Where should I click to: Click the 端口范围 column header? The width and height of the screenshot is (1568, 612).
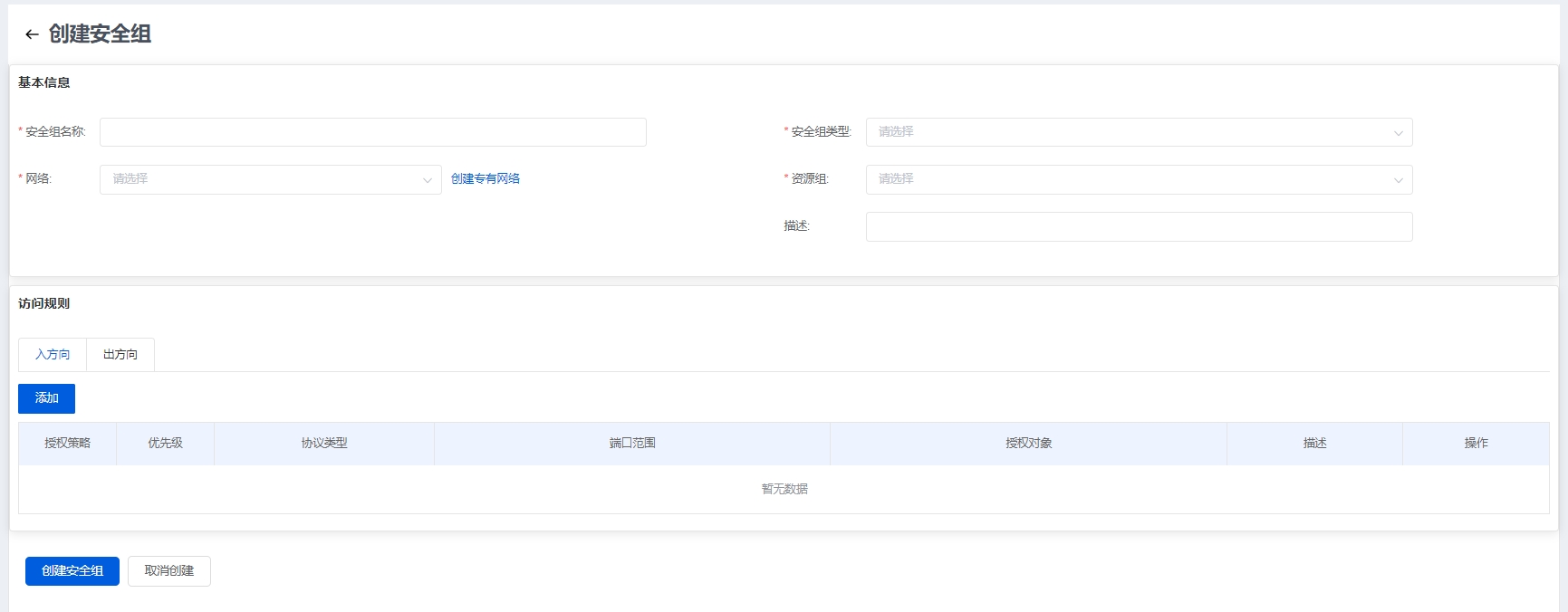click(632, 444)
